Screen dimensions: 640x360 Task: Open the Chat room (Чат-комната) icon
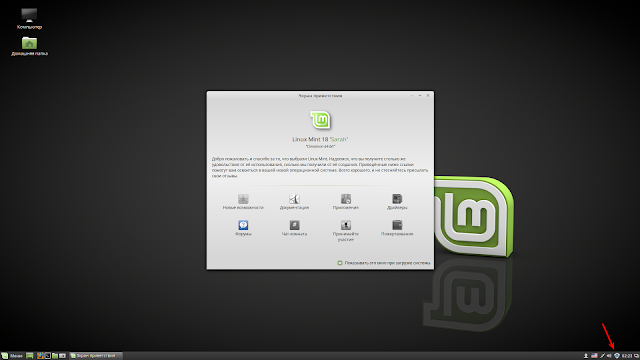click(x=294, y=228)
